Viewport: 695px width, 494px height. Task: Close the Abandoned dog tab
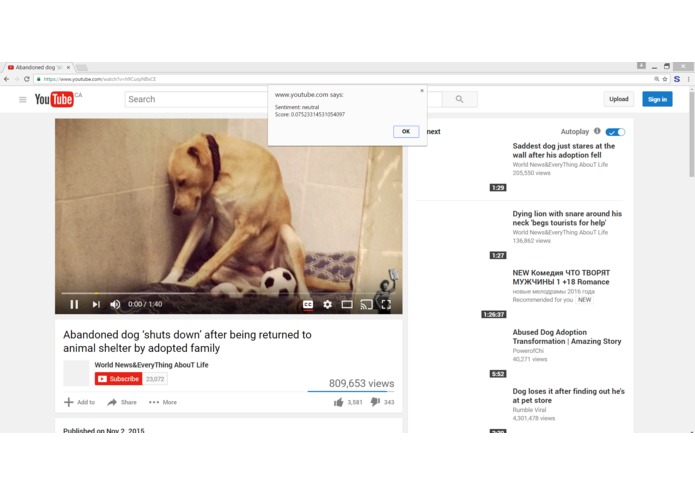point(68,67)
